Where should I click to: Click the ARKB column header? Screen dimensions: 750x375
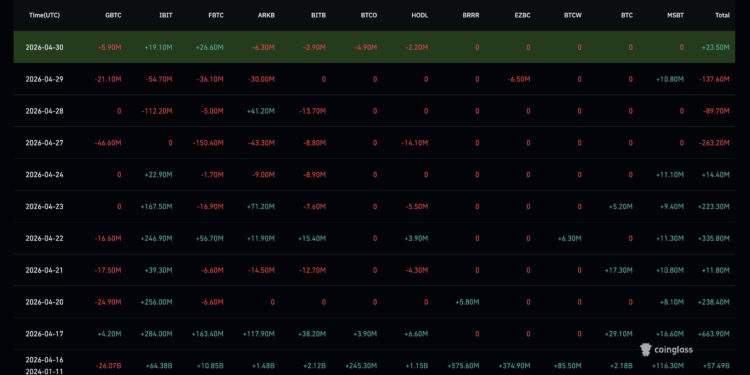[266, 15]
